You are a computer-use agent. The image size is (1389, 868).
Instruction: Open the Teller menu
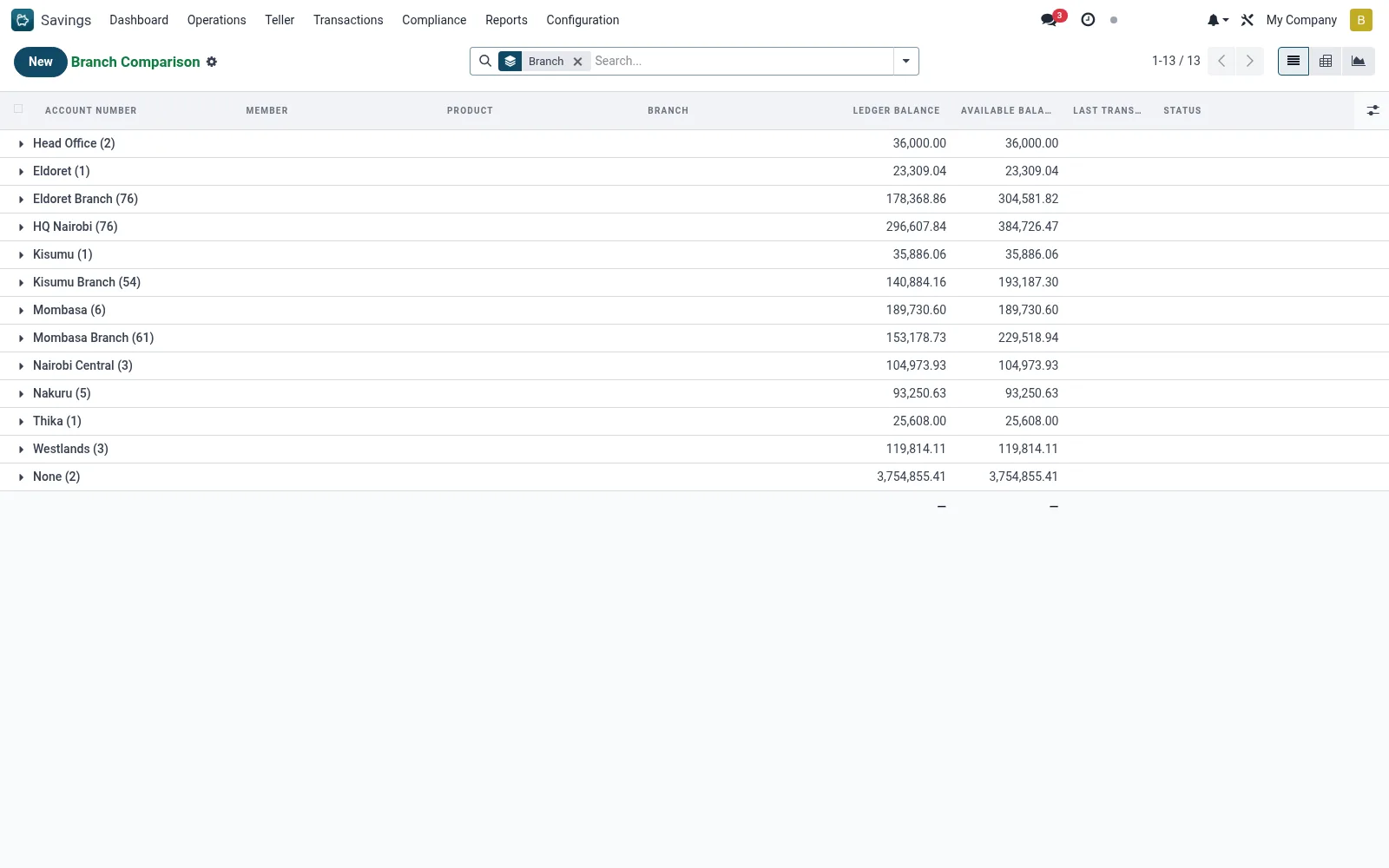[280, 20]
